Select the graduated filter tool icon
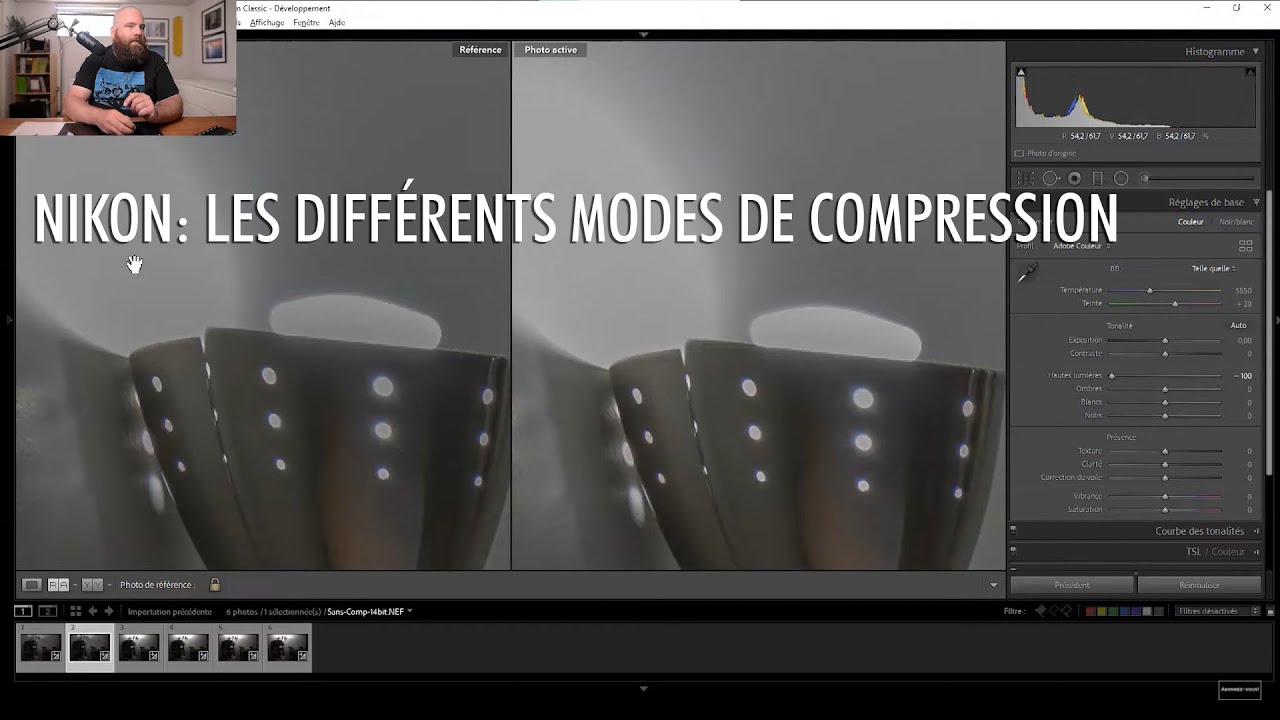The height and width of the screenshot is (720, 1280). tap(1098, 178)
